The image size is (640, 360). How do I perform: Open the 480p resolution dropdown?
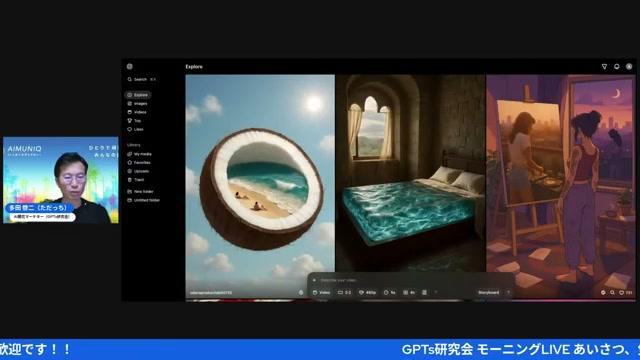coord(367,293)
